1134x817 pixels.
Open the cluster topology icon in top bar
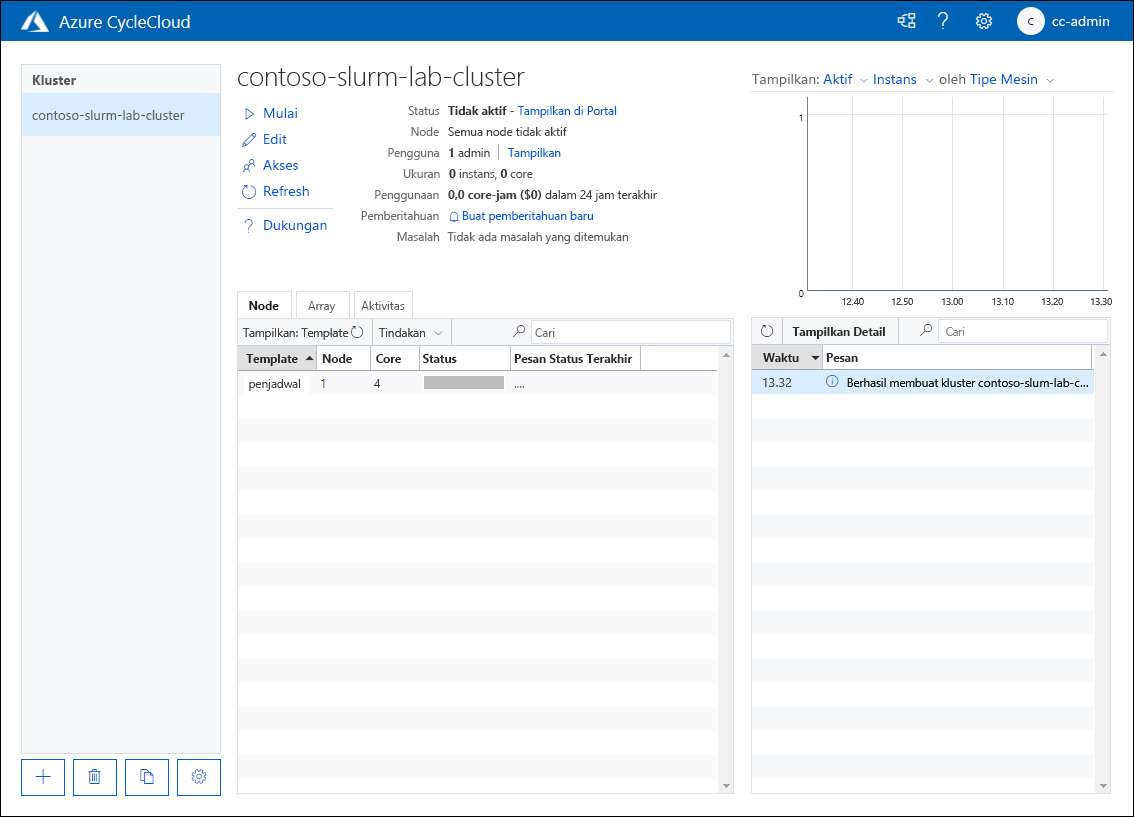point(906,20)
